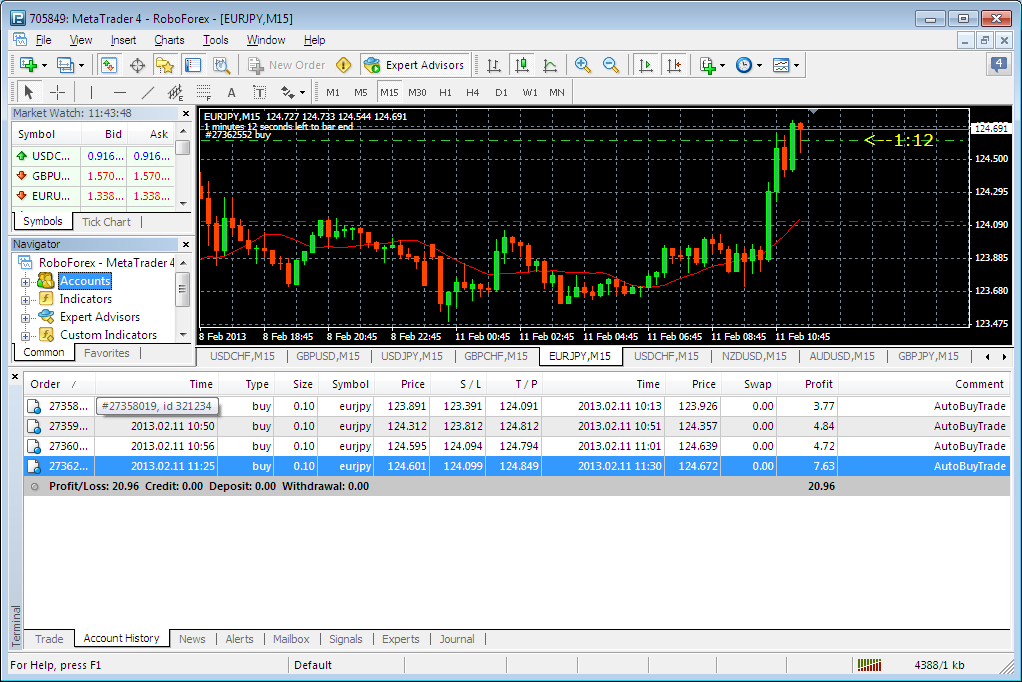Open the Strategy Tester magnifier icon

tap(221, 65)
